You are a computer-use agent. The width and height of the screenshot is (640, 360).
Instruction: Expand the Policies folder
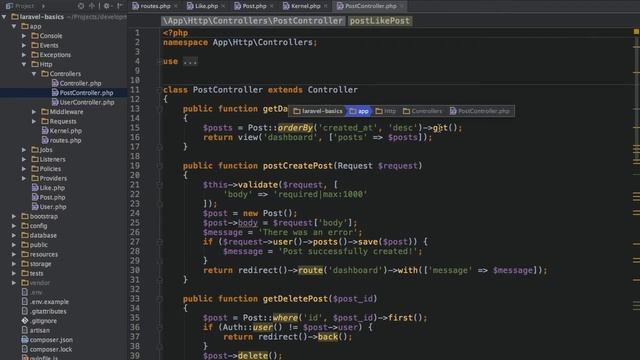[x=24, y=169]
